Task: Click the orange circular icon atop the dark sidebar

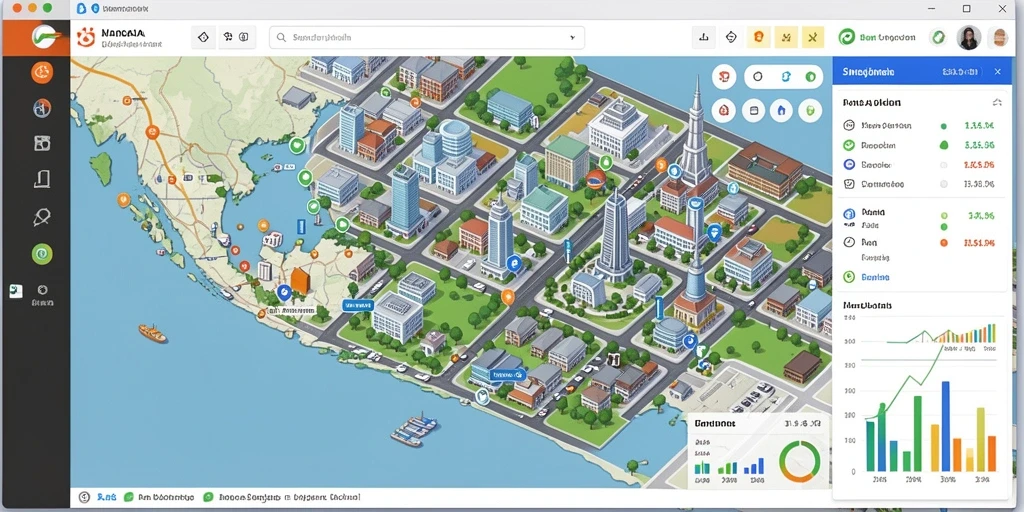Action: point(42,72)
